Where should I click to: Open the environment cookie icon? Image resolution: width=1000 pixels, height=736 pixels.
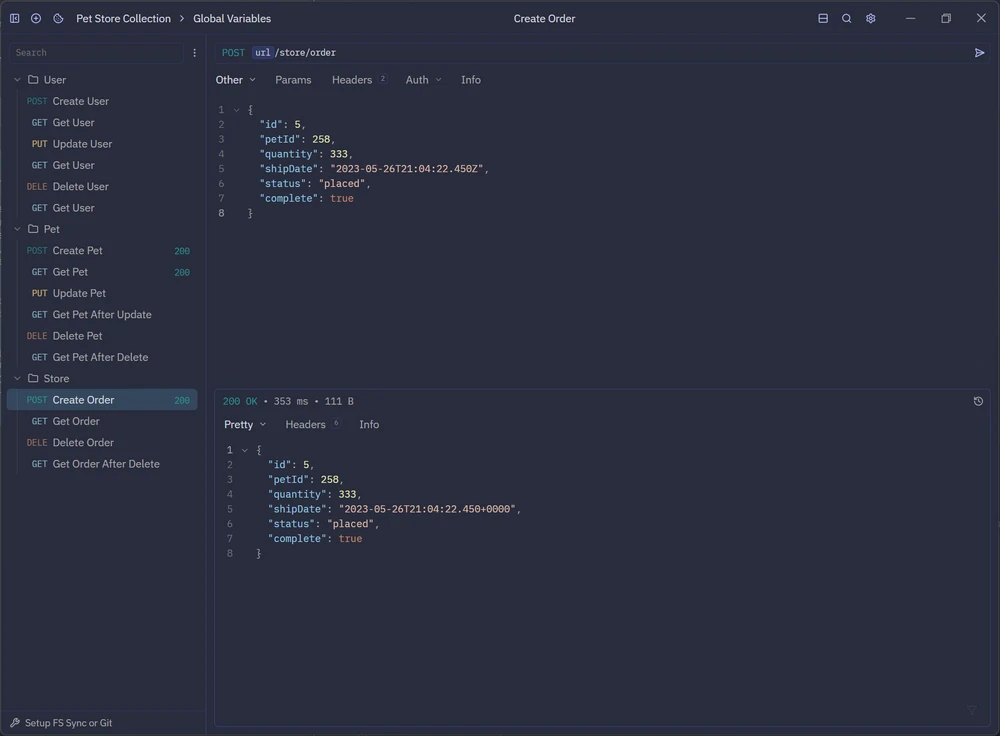[x=58, y=18]
